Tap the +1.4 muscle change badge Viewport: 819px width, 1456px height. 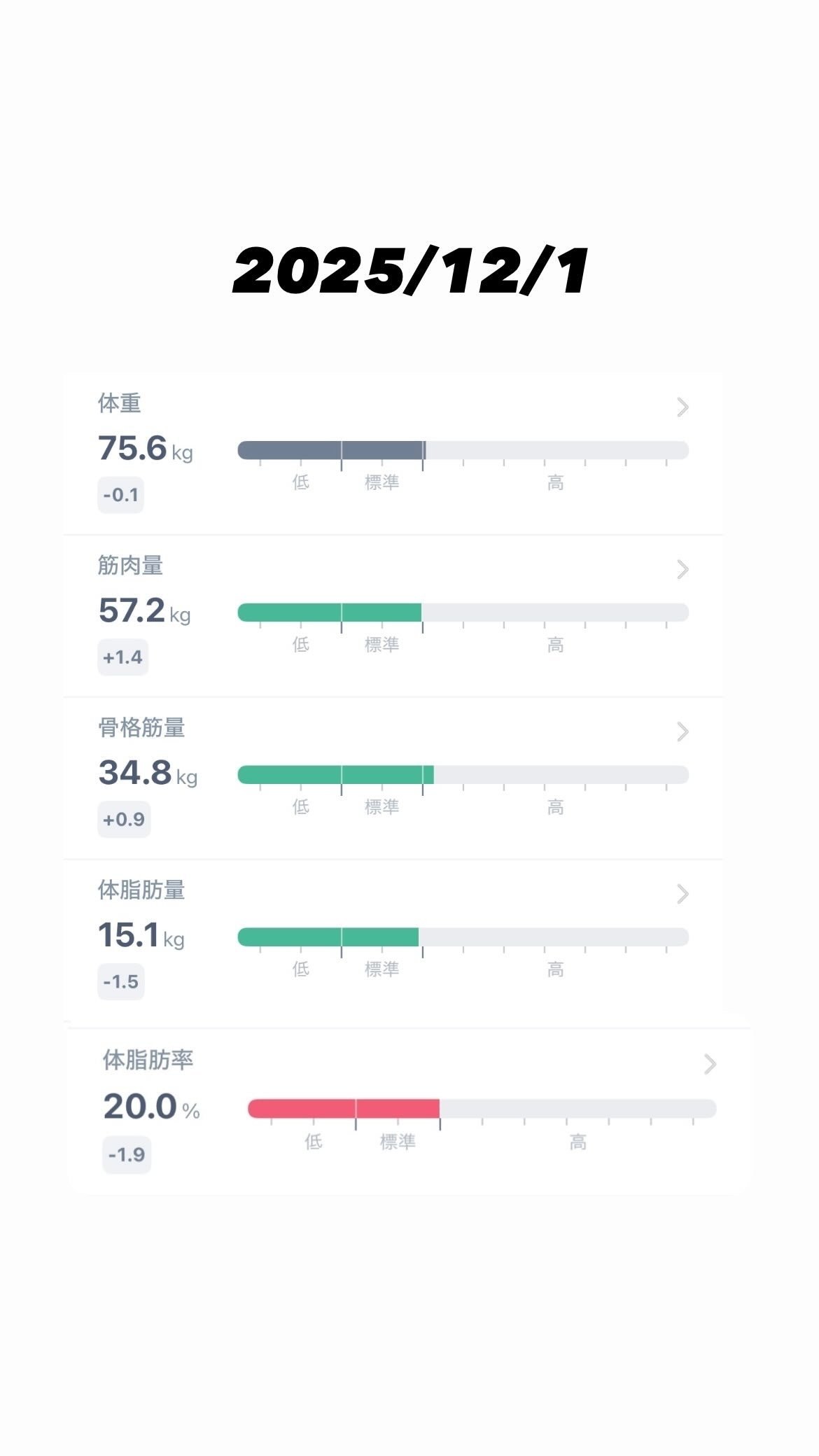tap(122, 657)
